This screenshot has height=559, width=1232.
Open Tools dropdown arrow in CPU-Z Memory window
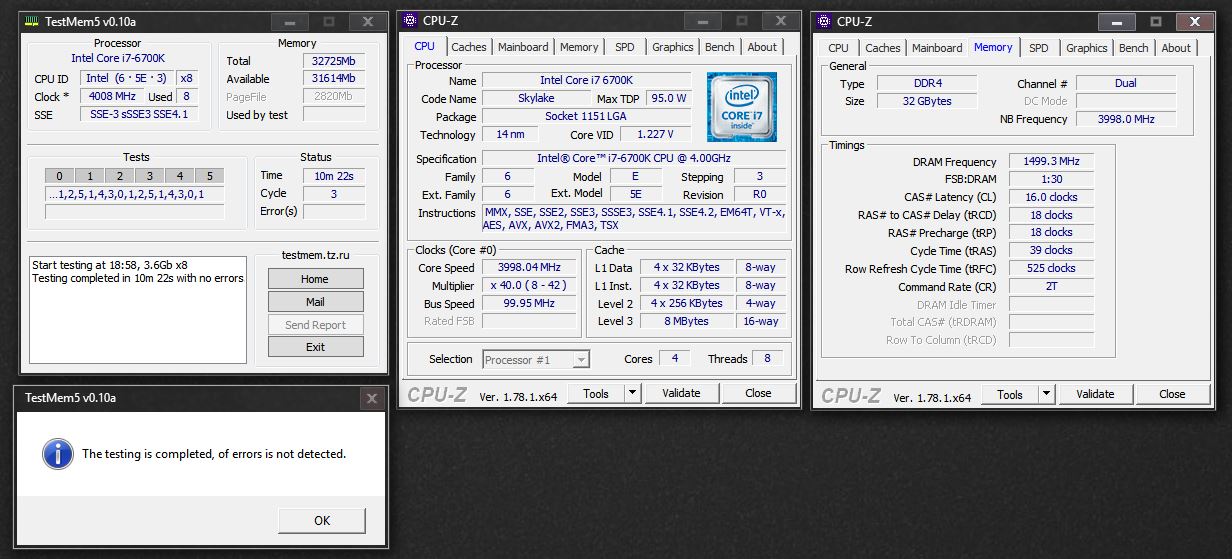[1046, 394]
